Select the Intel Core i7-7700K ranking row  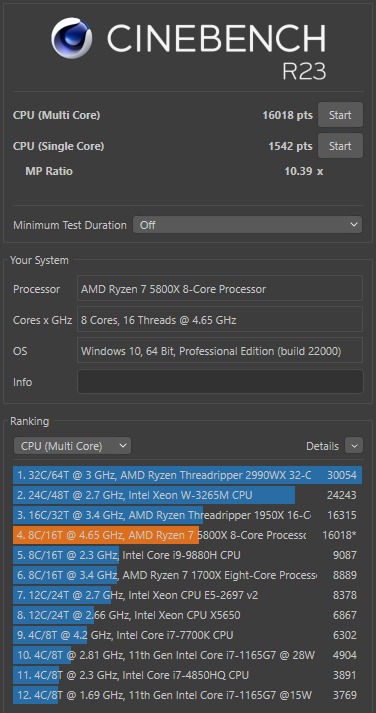coord(187,635)
